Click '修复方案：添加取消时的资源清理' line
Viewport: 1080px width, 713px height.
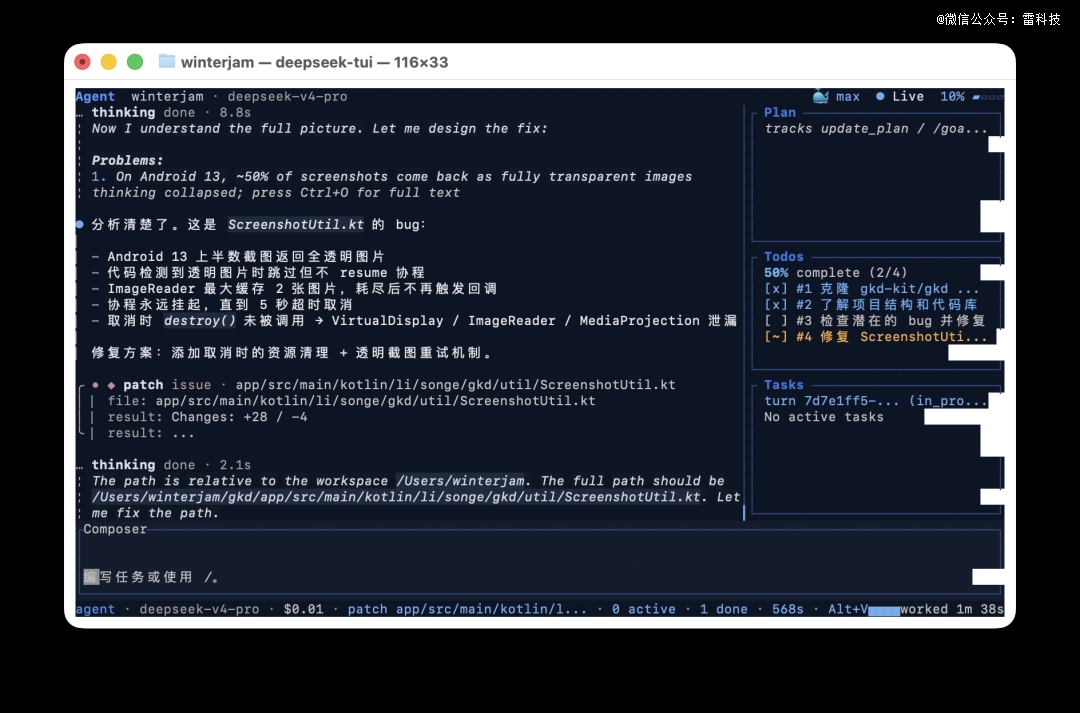coord(293,353)
